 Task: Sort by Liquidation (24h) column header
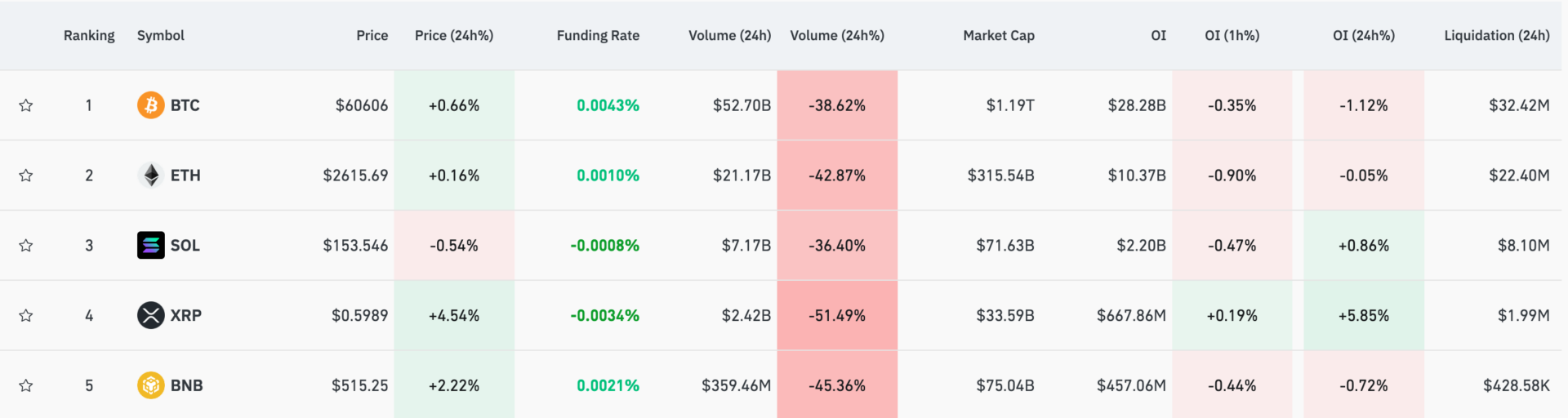tap(1496, 35)
